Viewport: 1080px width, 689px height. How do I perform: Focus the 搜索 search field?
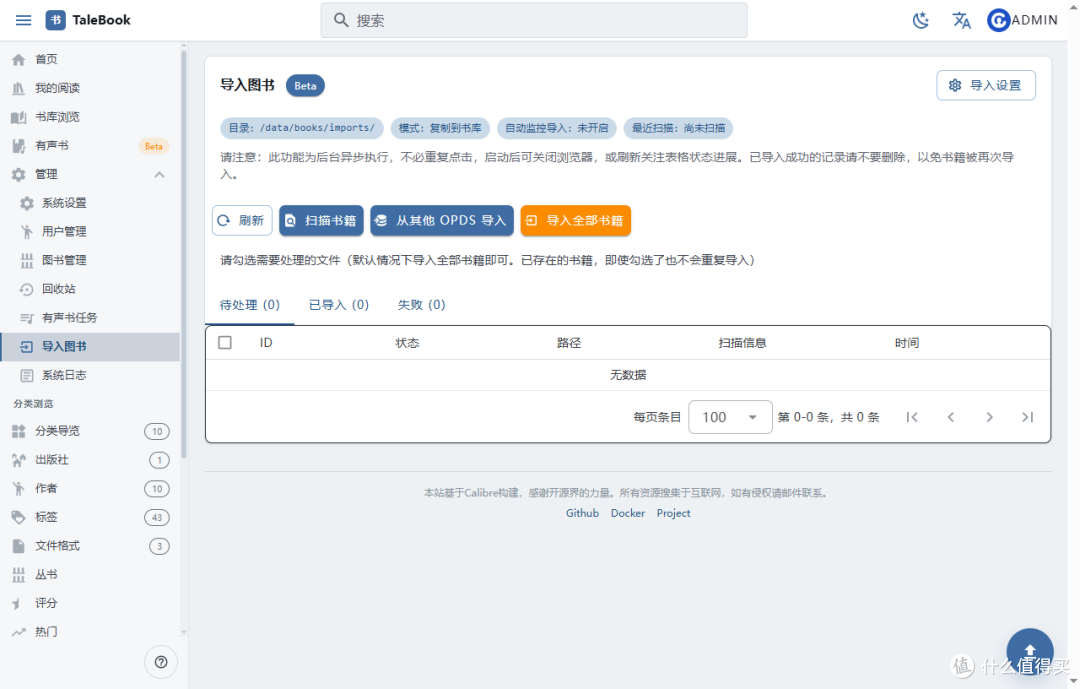534,20
